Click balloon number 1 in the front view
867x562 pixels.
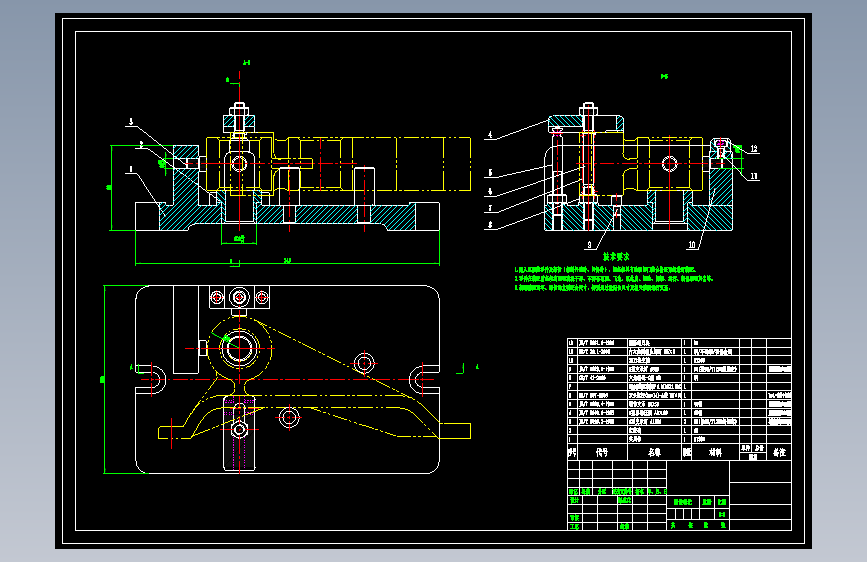pos(131,169)
